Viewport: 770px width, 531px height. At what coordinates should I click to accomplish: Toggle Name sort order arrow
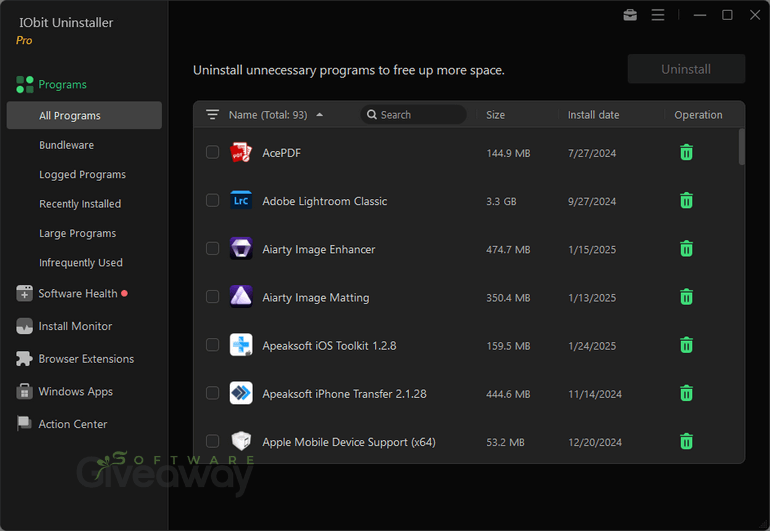[320, 115]
